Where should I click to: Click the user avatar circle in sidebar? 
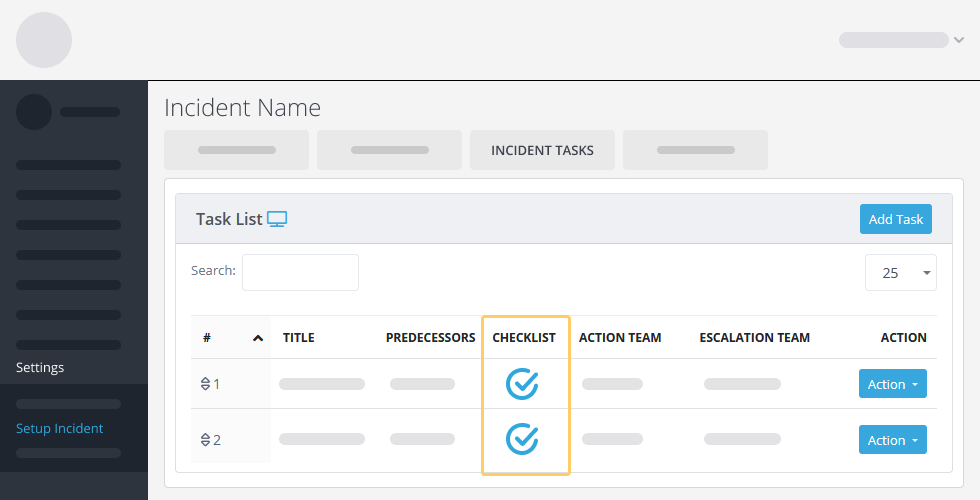[34, 112]
